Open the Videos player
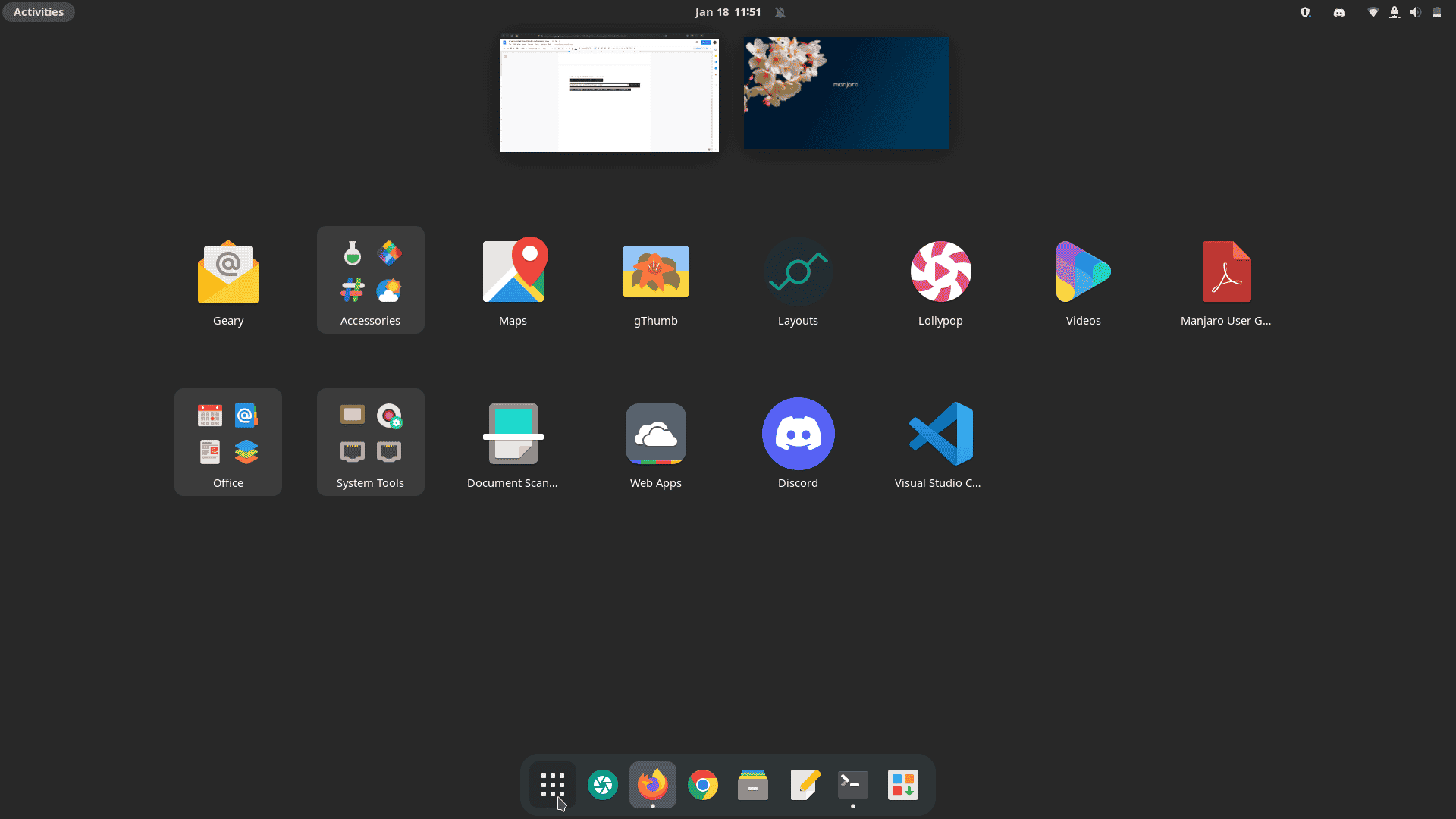 [x=1084, y=279]
